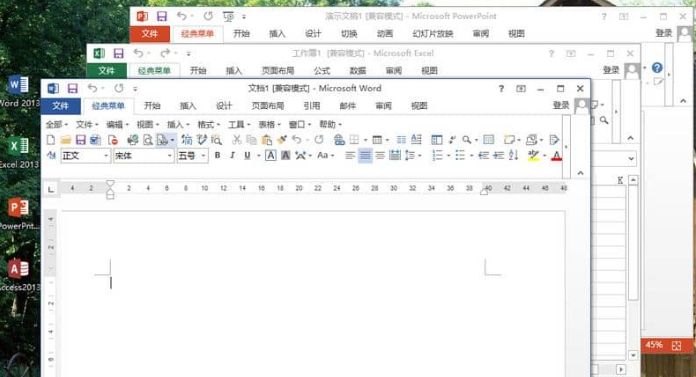This screenshot has height=377, width=696.
Task: Open the 格式 classic menu
Action: [209, 124]
